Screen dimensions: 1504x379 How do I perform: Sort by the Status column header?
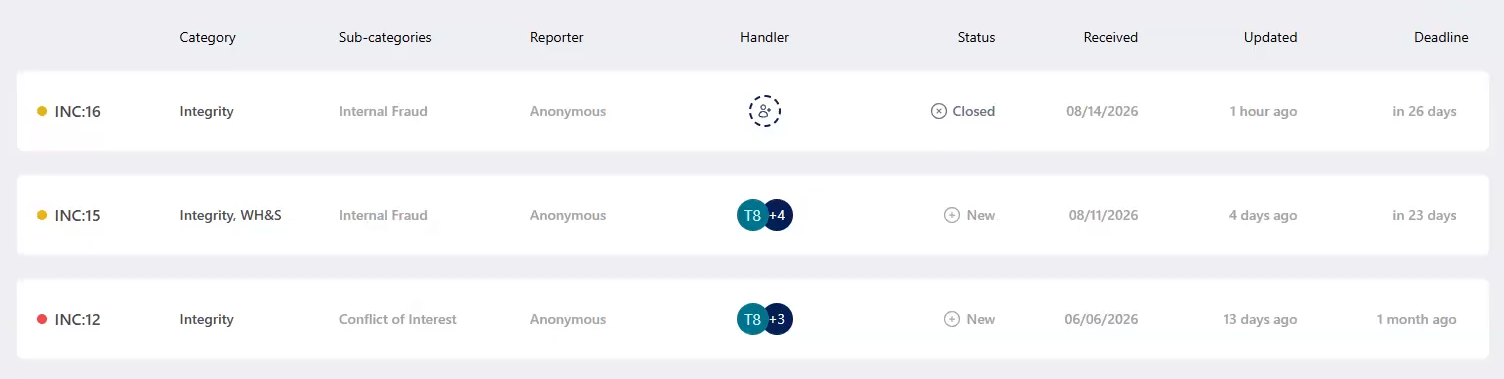976,37
